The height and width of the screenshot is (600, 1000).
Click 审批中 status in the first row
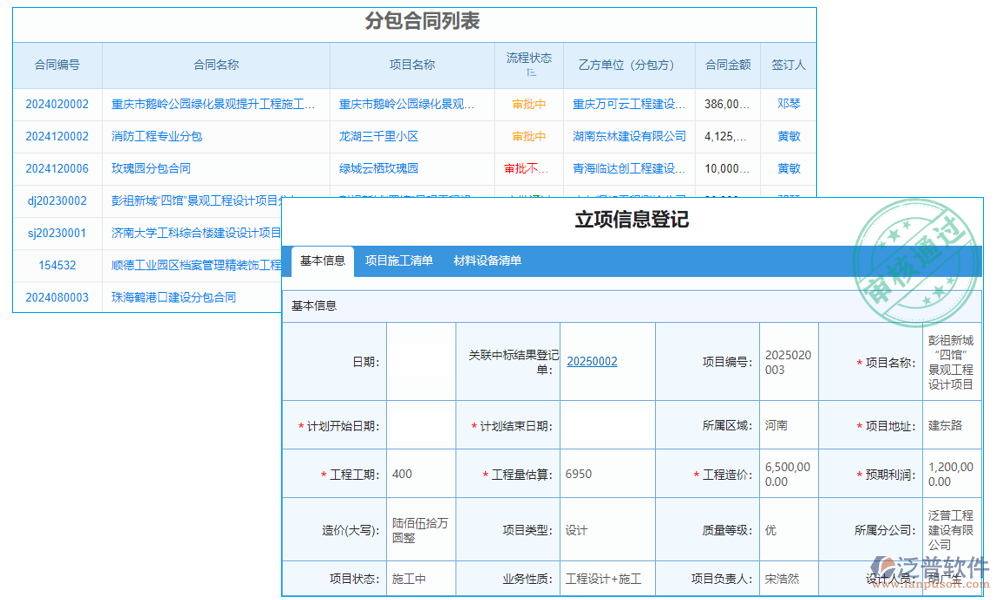[528, 103]
